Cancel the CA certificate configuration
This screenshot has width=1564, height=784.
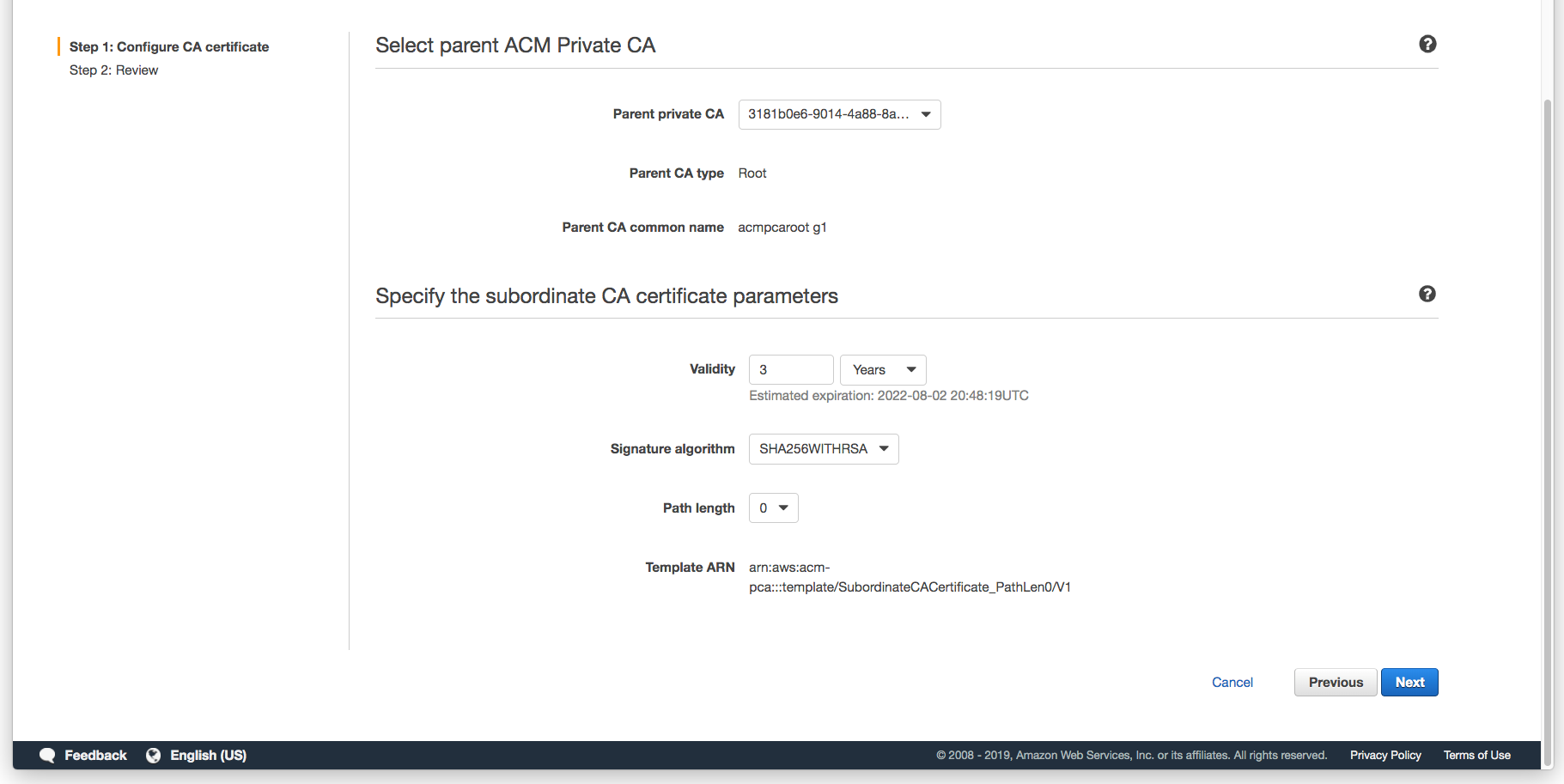point(1232,682)
